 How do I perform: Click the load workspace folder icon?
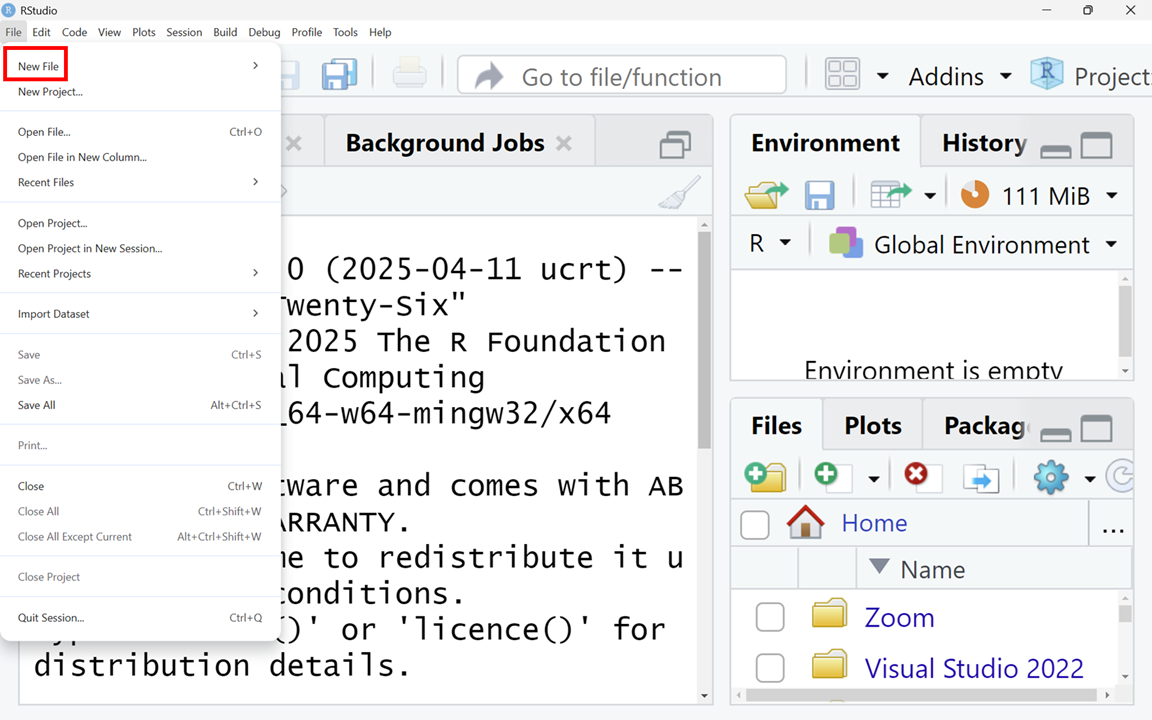coord(766,195)
